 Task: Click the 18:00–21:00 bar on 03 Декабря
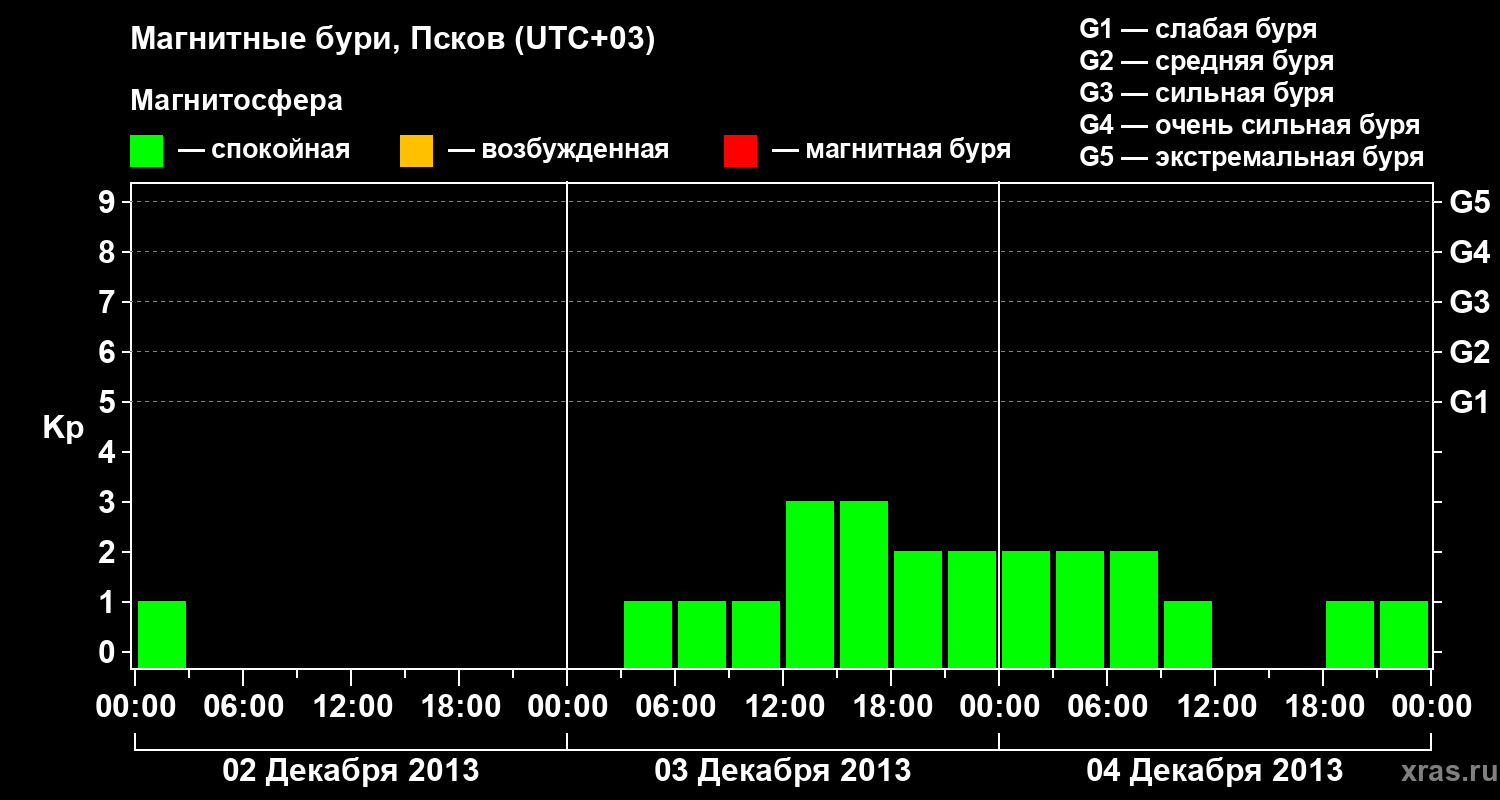(918, 609)
